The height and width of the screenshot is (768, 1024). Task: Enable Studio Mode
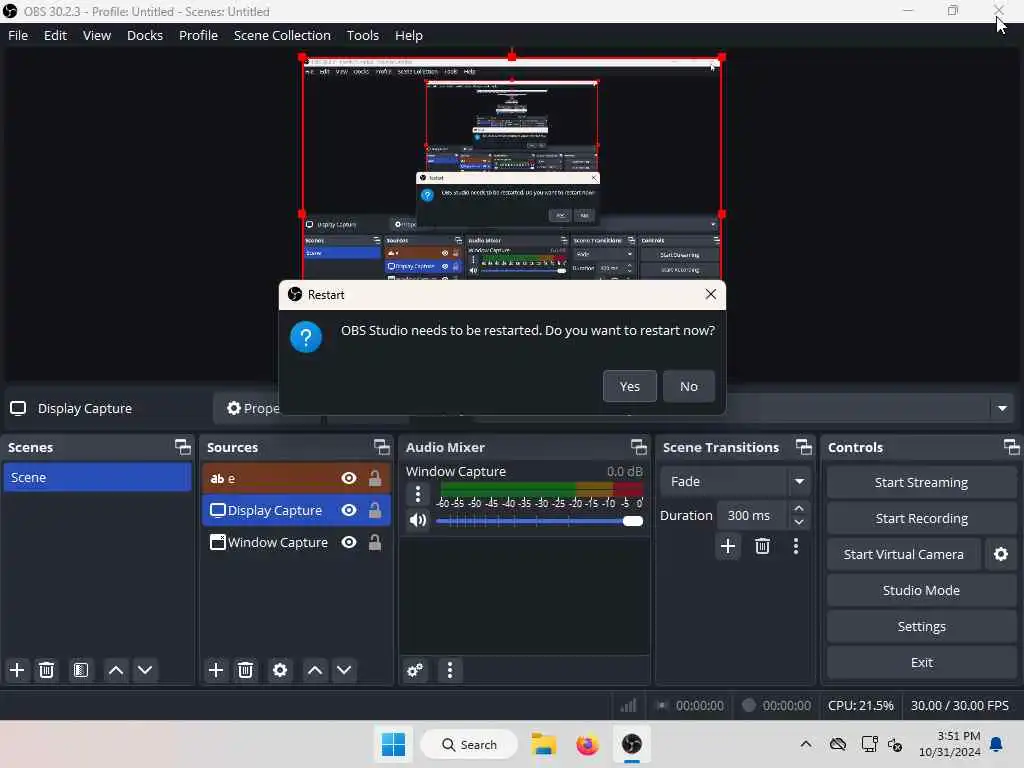click(x=921, y=590)
